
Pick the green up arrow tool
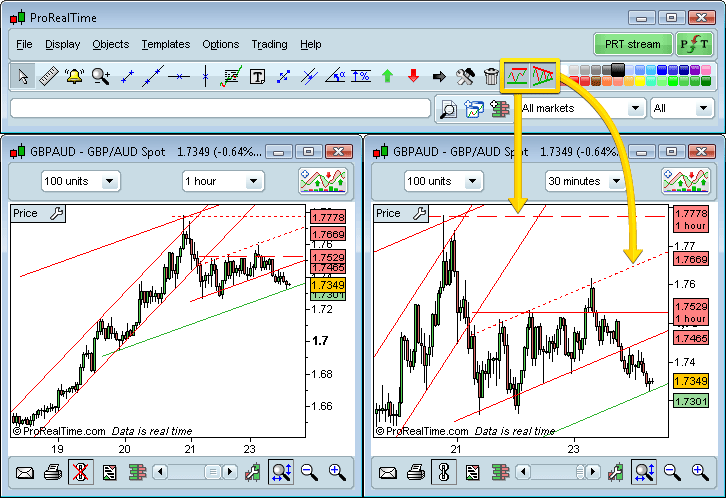(x=387, y=76)
